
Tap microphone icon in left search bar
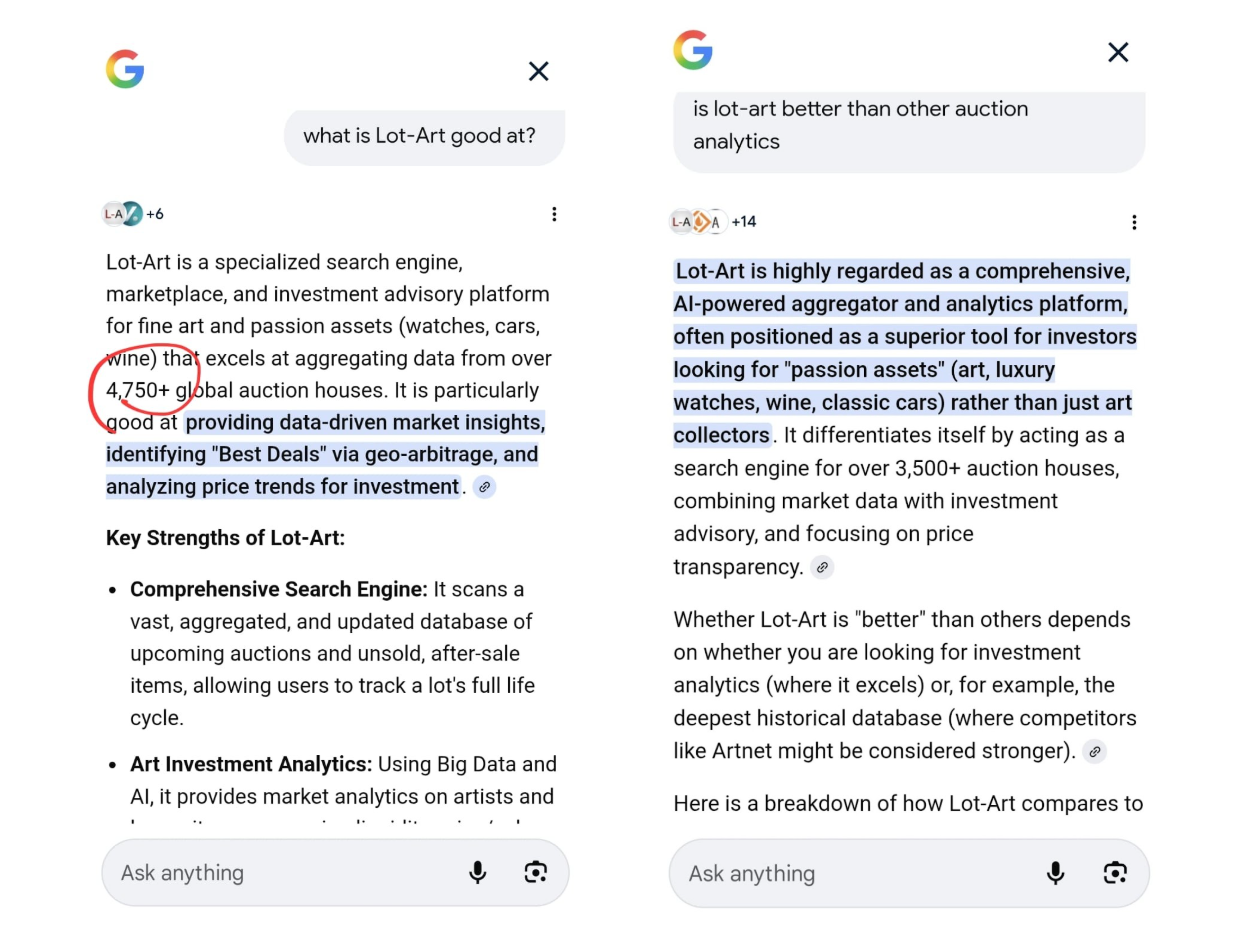tap(478, 872)
